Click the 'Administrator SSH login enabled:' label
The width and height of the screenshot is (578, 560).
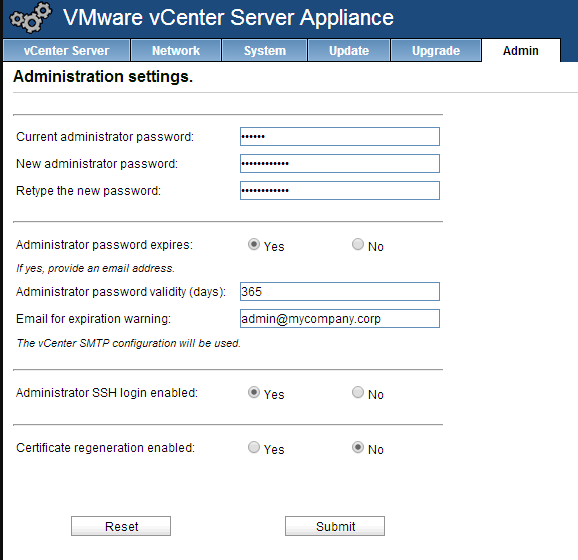tap(107, 393)
